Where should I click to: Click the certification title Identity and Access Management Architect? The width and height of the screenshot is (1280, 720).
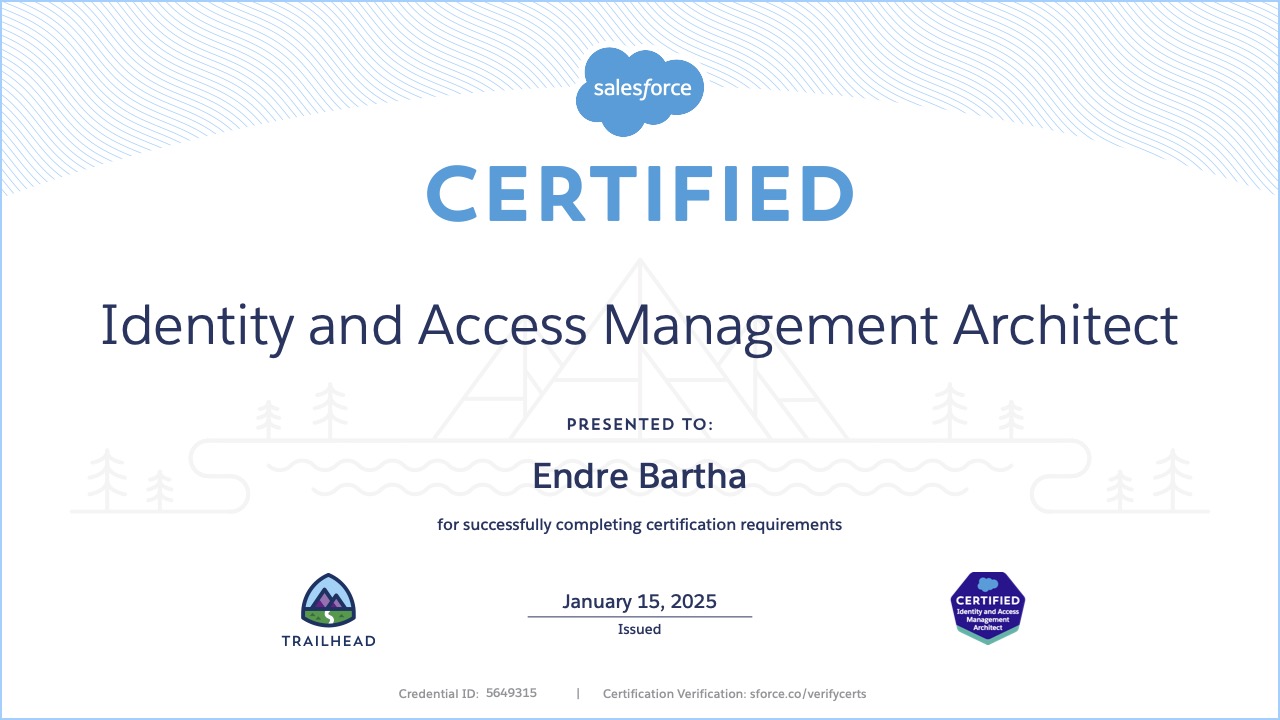(640, 325)
